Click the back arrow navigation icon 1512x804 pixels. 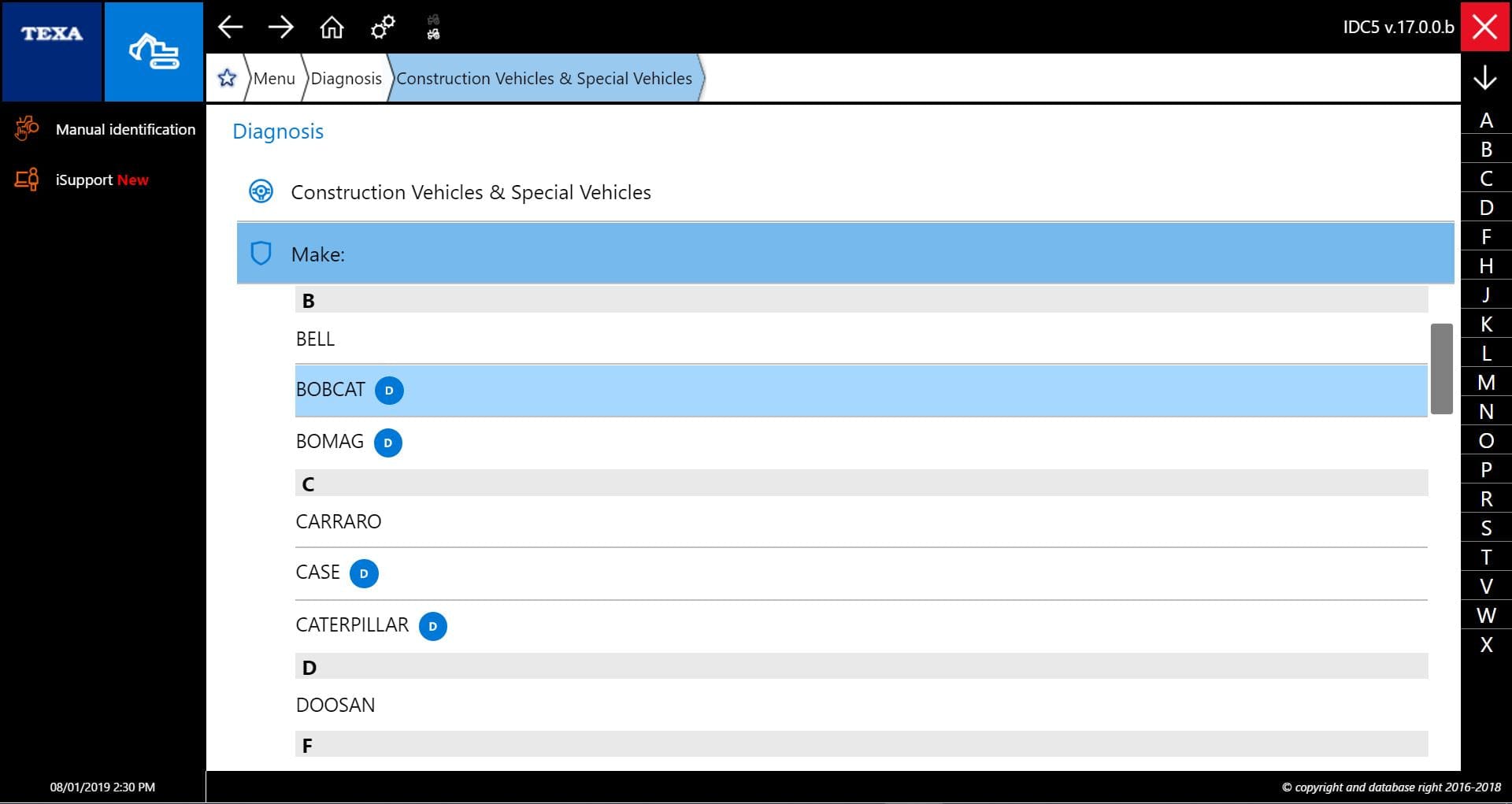230,28
